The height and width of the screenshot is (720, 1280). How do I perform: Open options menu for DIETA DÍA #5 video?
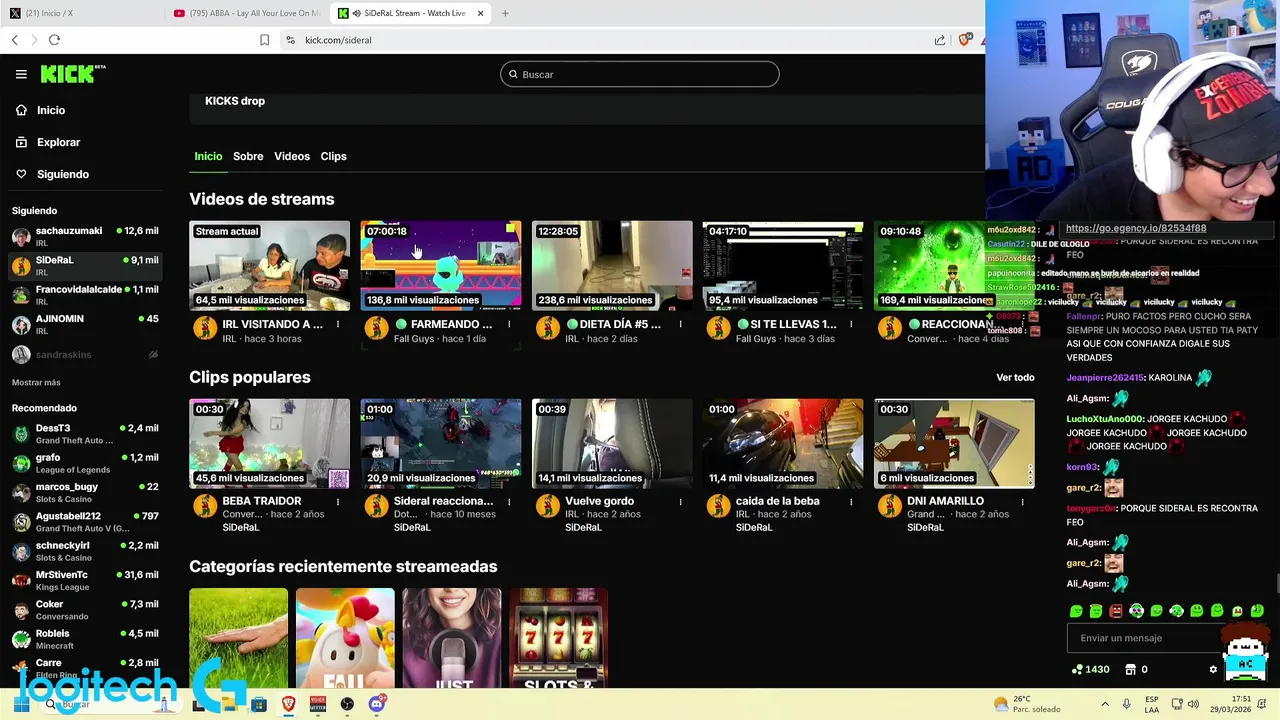click(680, 324)
